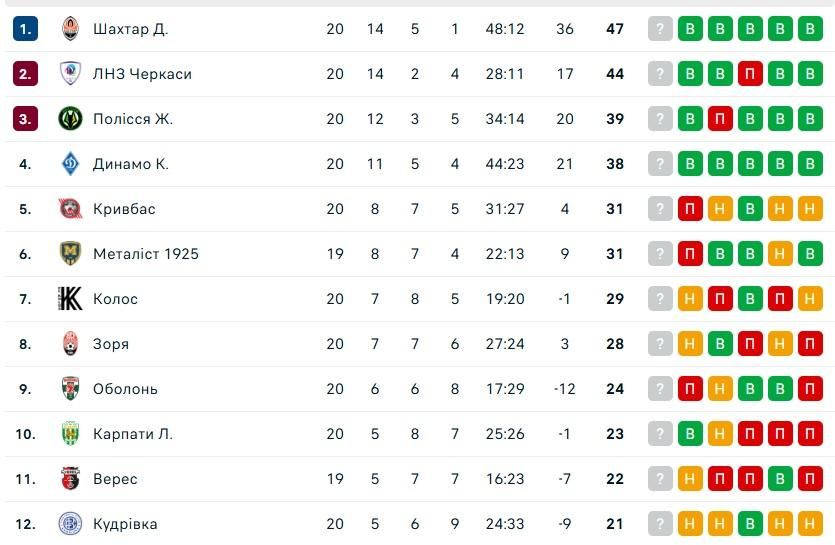The width and height of the screenshot is (835, 545).
Task: Click Шахтар Д. upcoming match question mark
Action: click(x=660, y=29)
